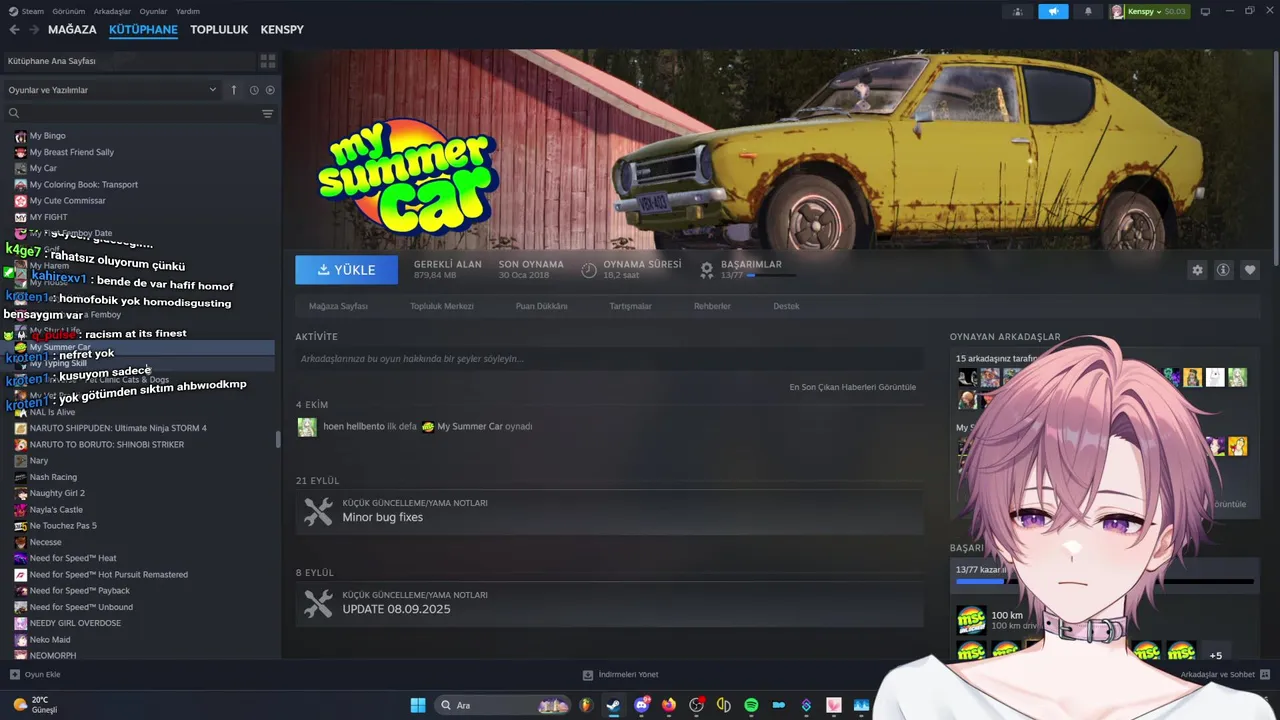Screen dimensions: 1280x720
Task: Select NARUTO TO BORUTO: SHINOBI STRIKER
Action: click(107, 444)
